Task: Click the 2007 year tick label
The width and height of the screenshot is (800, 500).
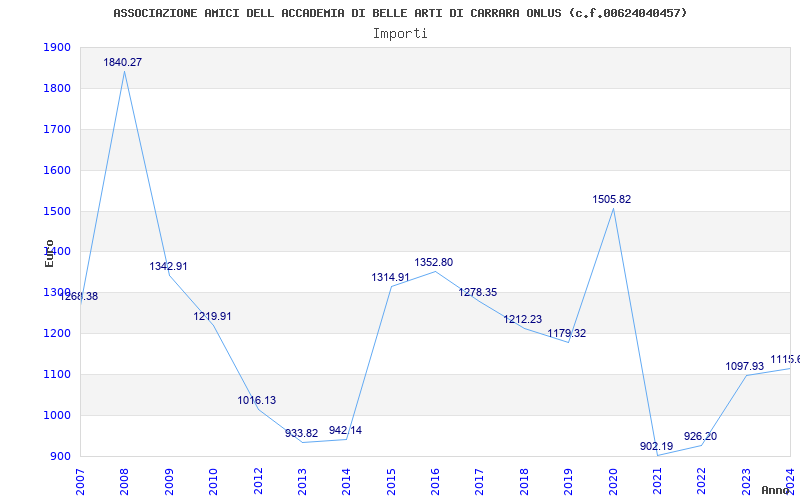Action: [80, 482]
